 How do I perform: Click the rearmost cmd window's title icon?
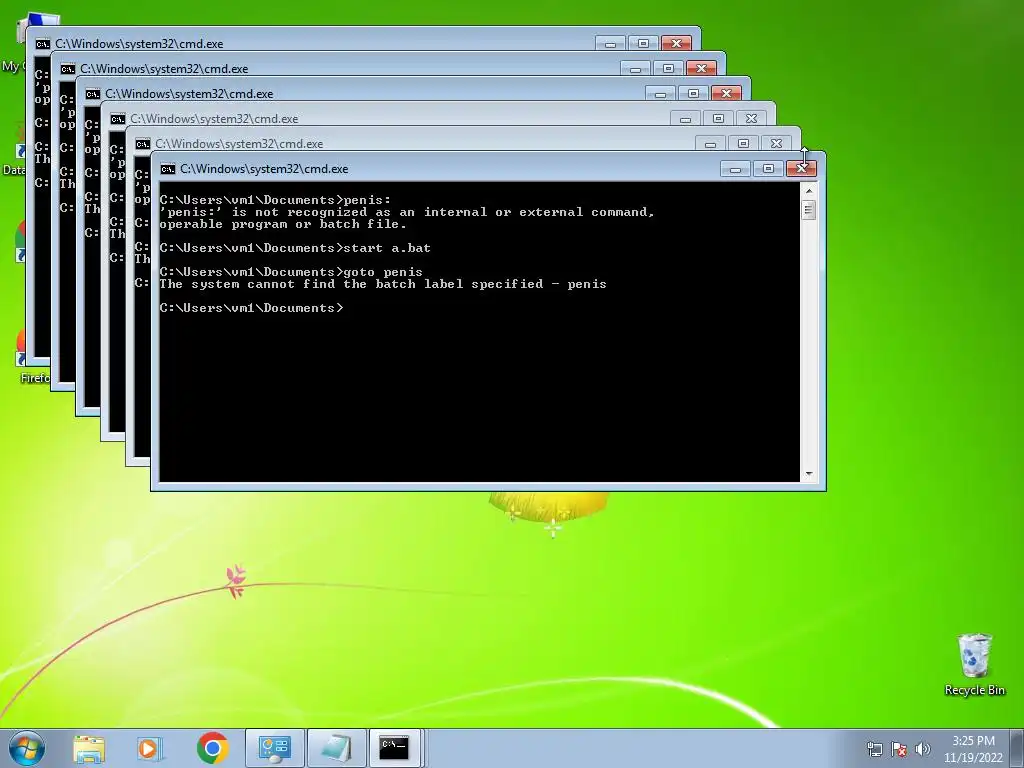[43, 44]
